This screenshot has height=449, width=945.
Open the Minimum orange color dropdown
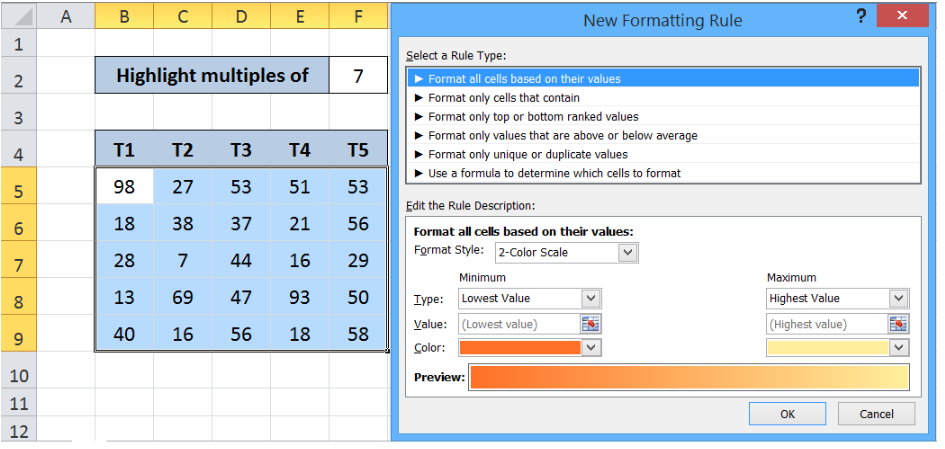(591, 348)
